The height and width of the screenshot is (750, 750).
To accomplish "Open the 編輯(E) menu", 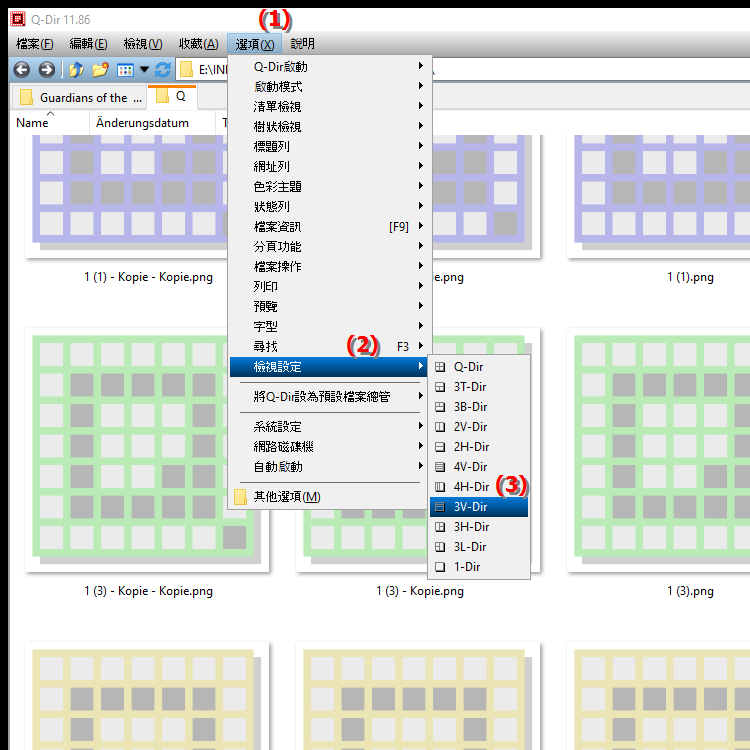I will [x=88, y=44].
